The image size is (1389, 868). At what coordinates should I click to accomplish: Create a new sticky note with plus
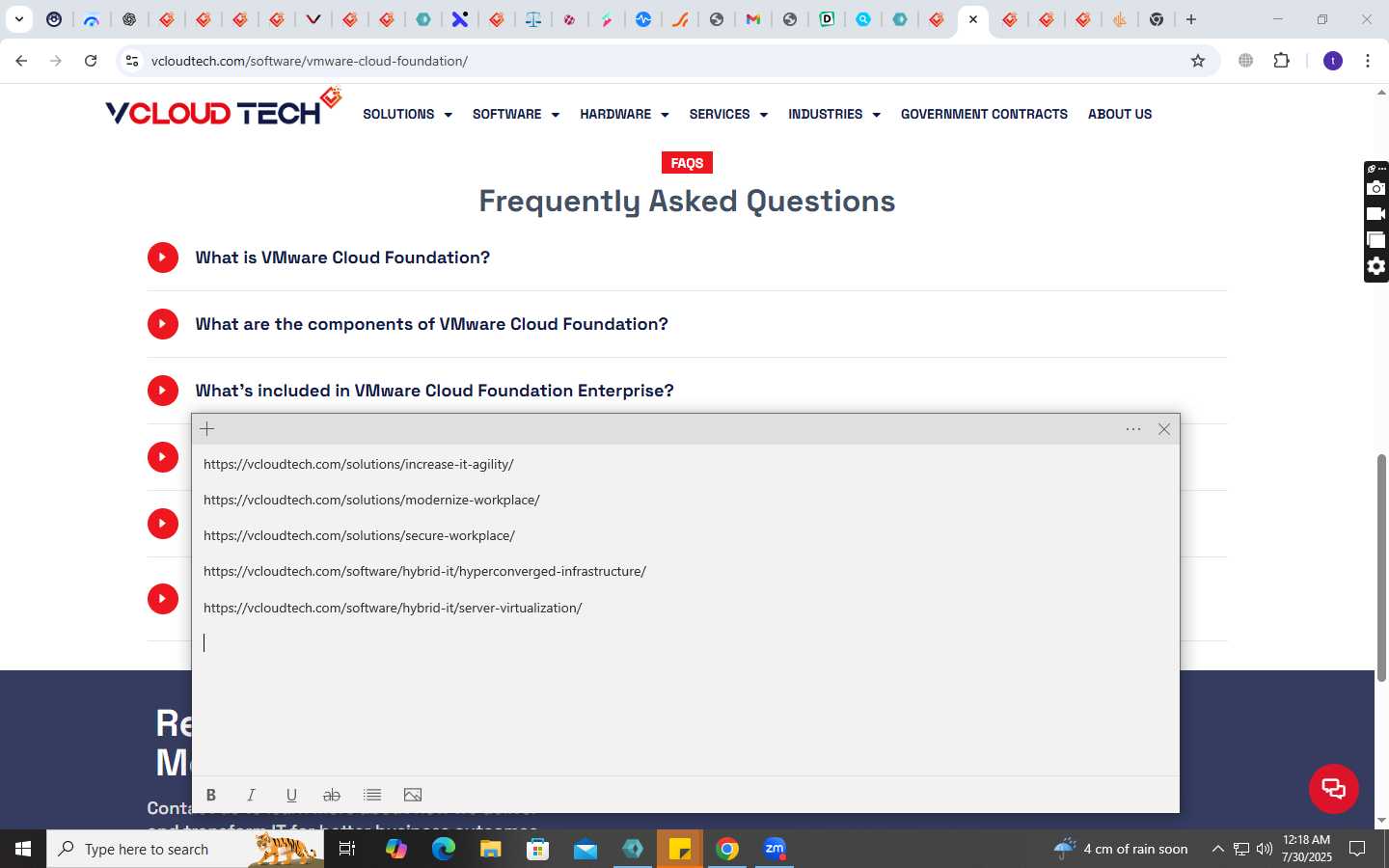pos(207,429)
